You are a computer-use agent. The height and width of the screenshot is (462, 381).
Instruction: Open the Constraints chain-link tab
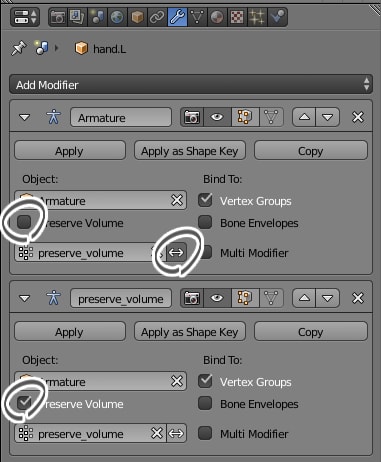coord(157,17)
